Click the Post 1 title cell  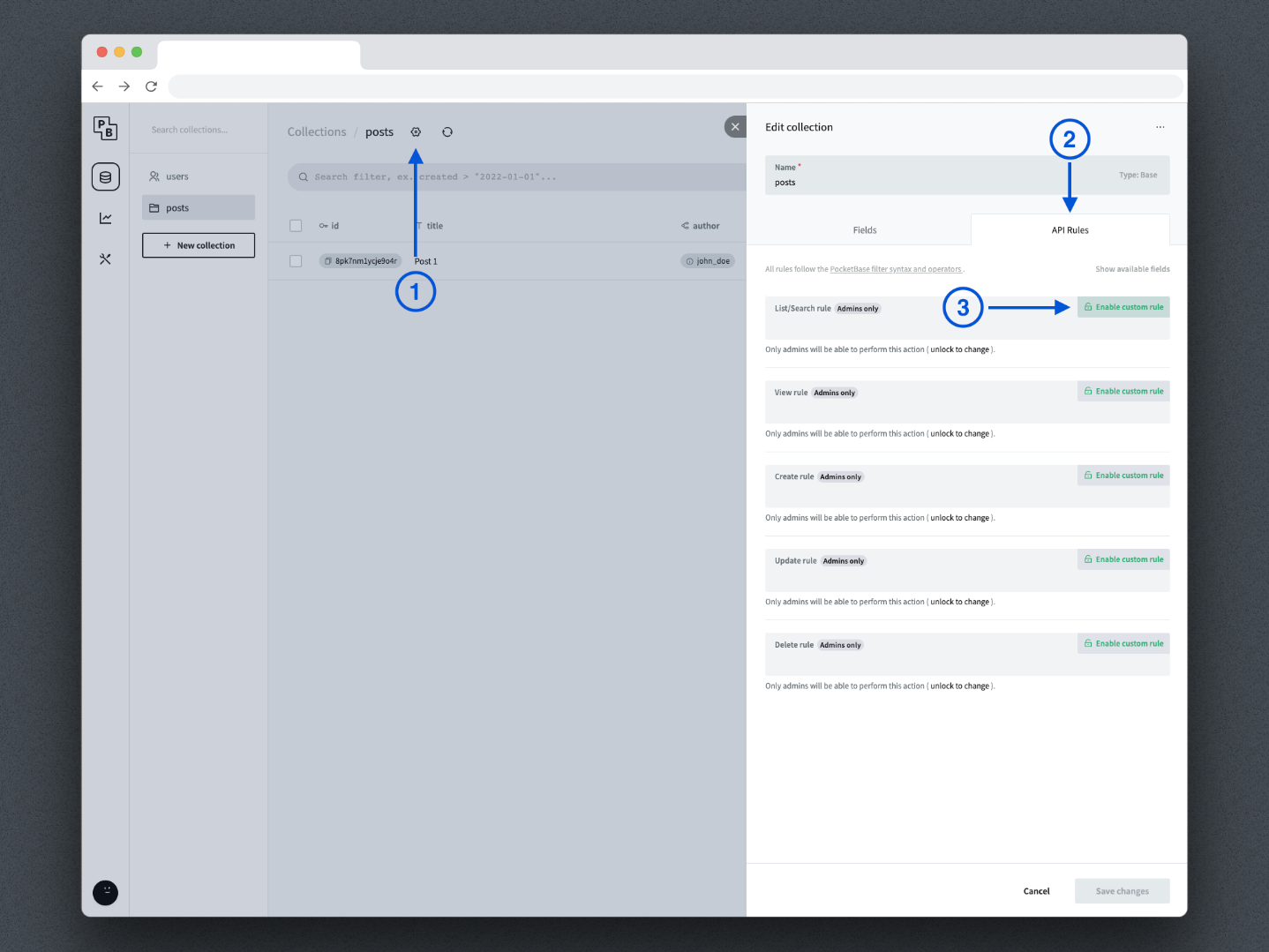tap(426, 261)
